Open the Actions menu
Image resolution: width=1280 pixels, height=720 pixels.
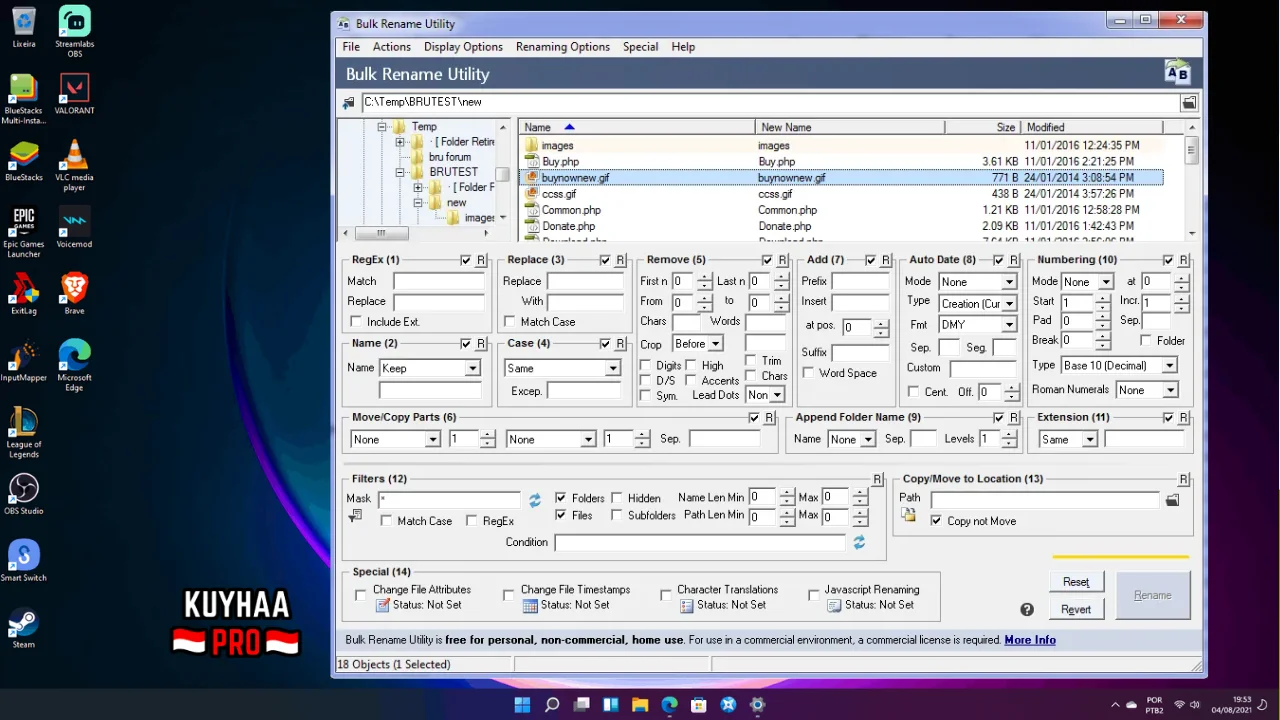coord(392,47)
